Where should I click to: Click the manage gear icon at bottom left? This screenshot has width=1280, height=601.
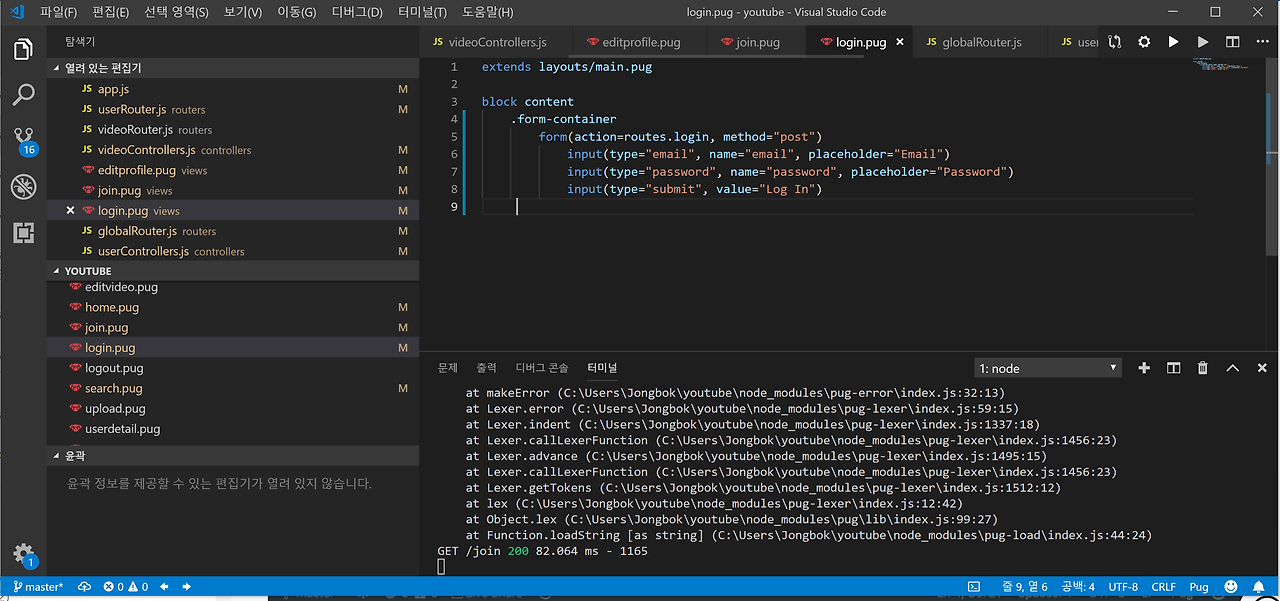point(23,555)
